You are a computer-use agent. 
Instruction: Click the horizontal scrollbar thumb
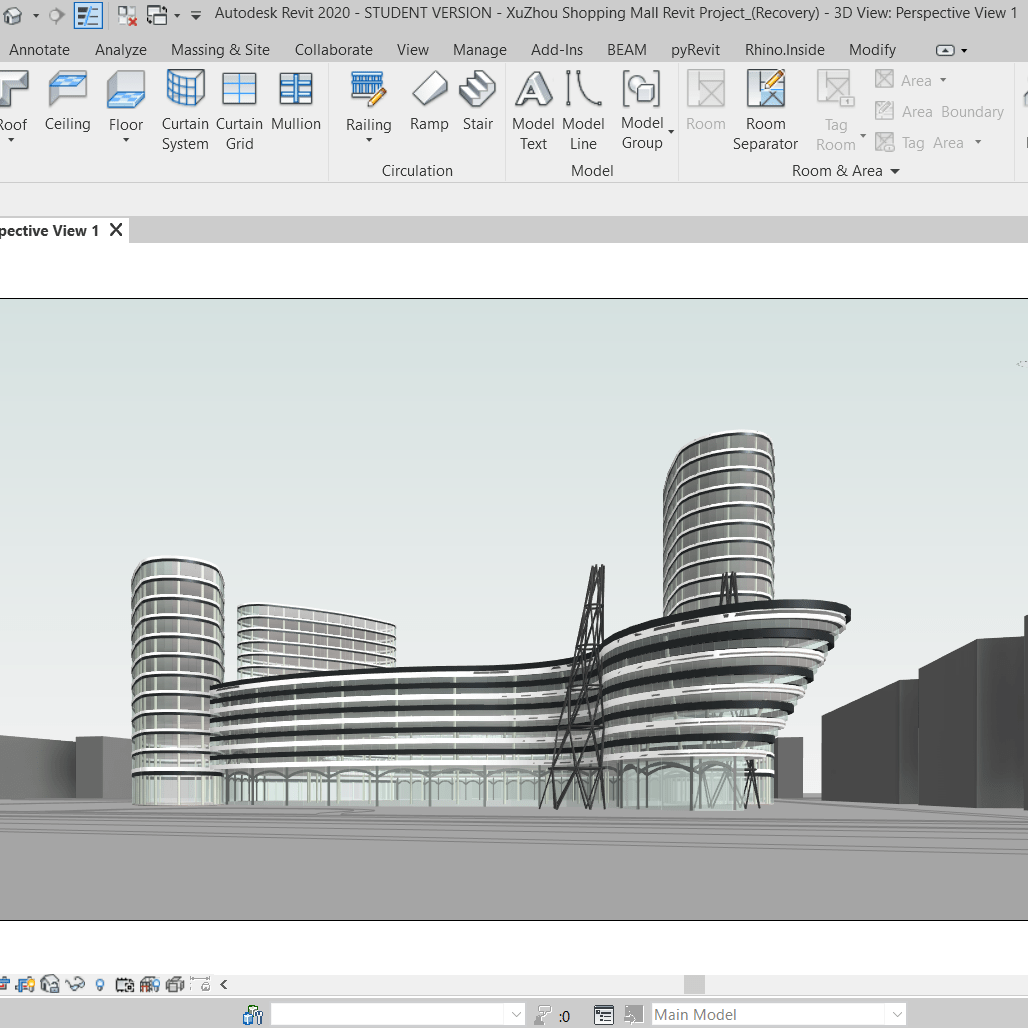pos(694,984)
